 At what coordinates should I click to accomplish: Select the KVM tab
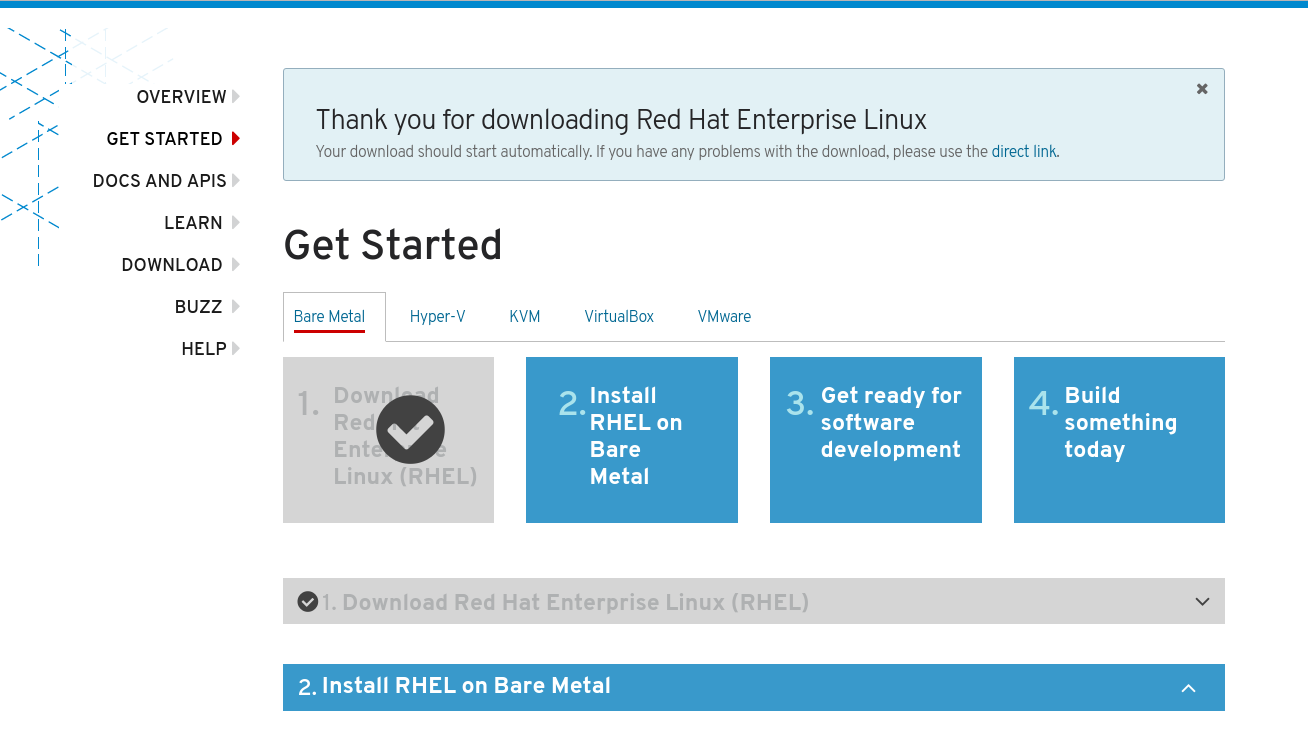pos(524,317)
